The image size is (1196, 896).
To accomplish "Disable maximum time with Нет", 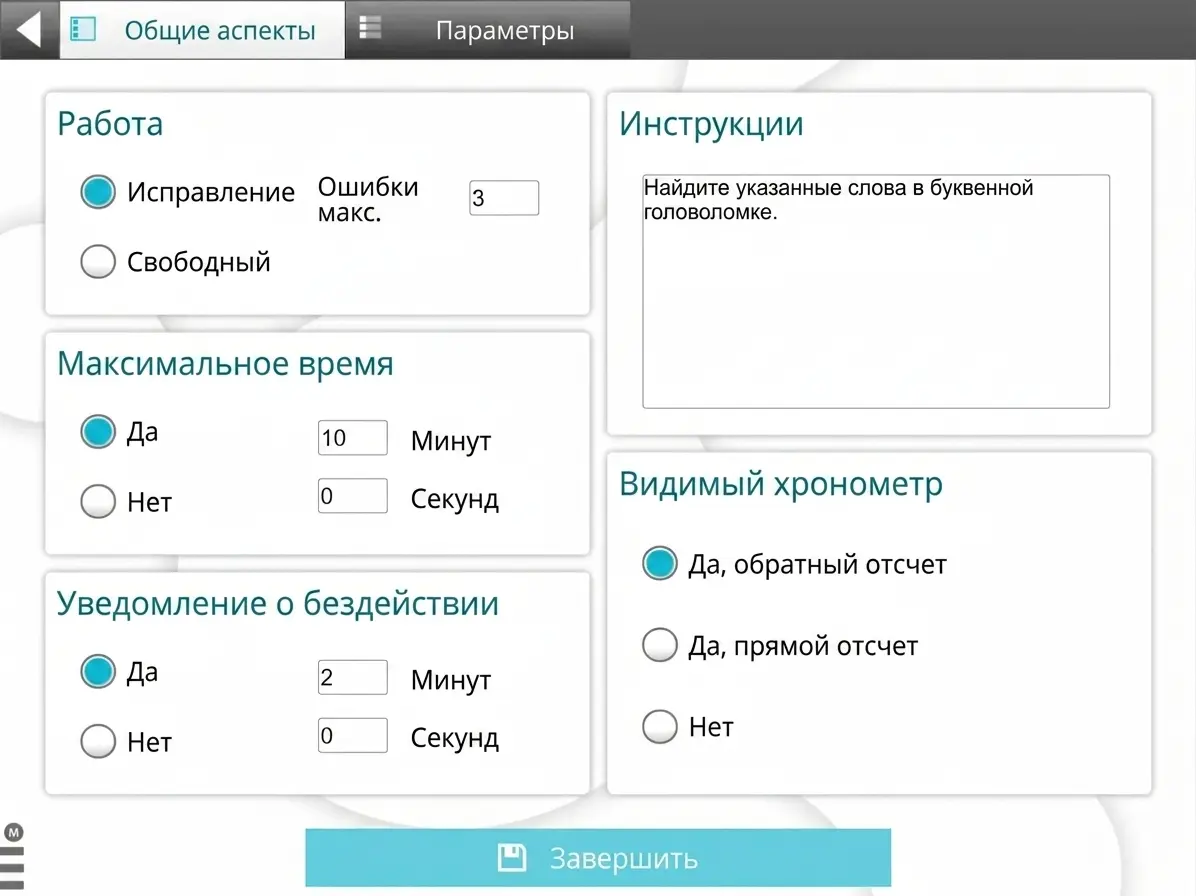I will [x=98, y=501].
